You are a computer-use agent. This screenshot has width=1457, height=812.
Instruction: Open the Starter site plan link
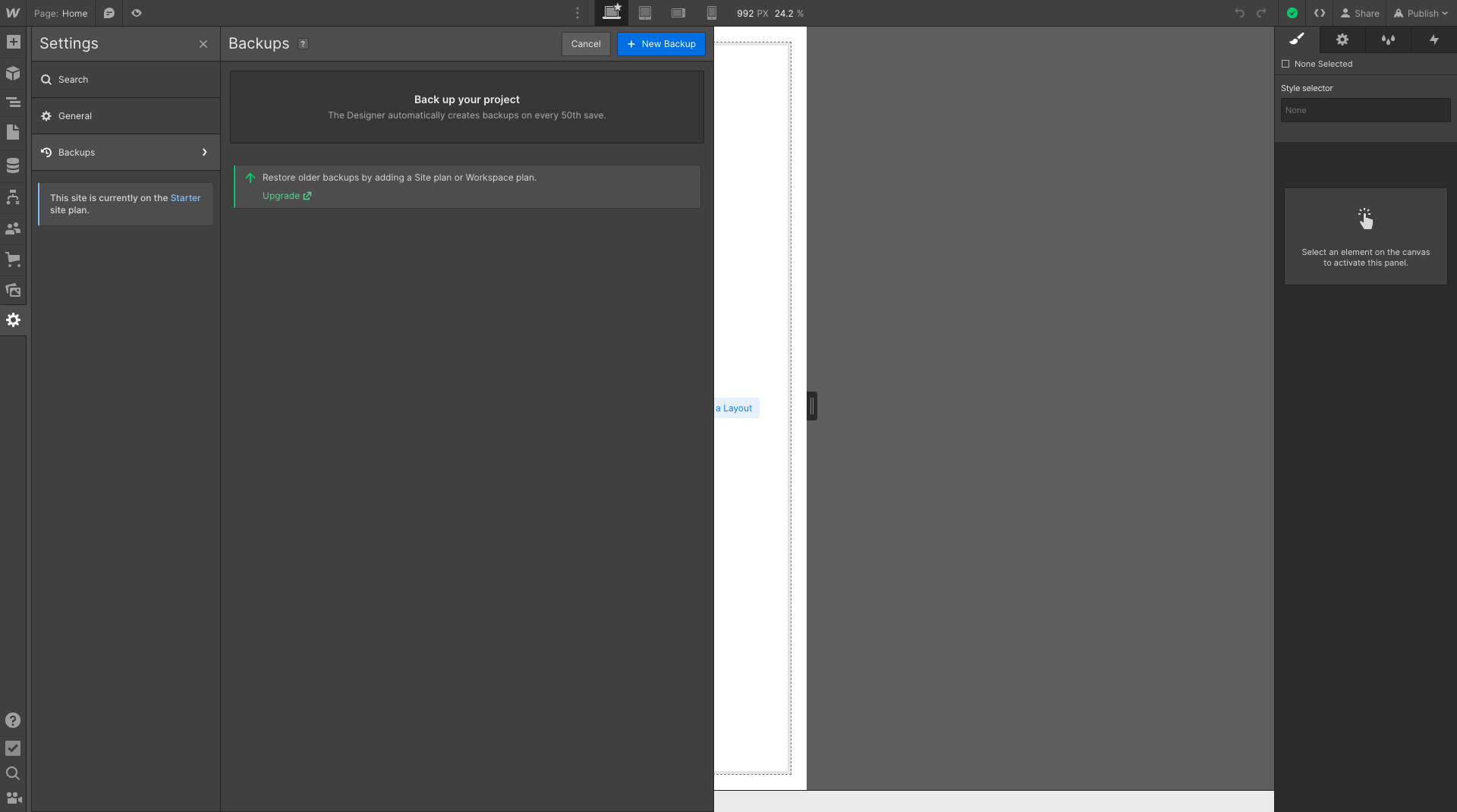coord(185,198)
